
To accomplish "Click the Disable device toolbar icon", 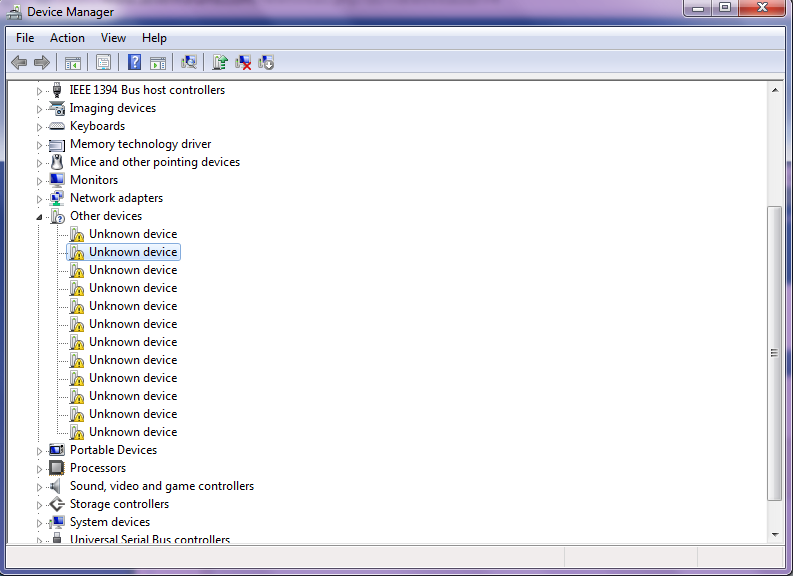I will click(266, 63).
